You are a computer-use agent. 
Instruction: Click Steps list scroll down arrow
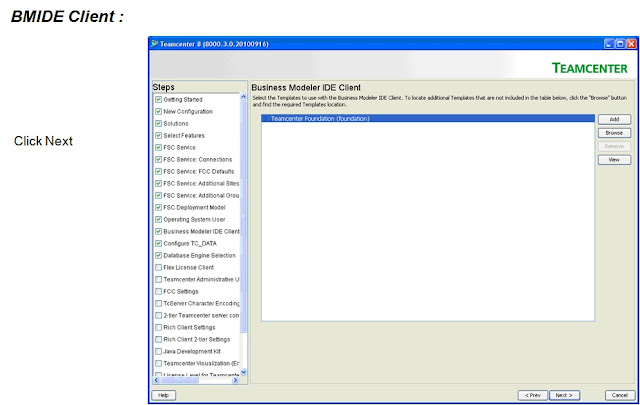pos(244,372)
